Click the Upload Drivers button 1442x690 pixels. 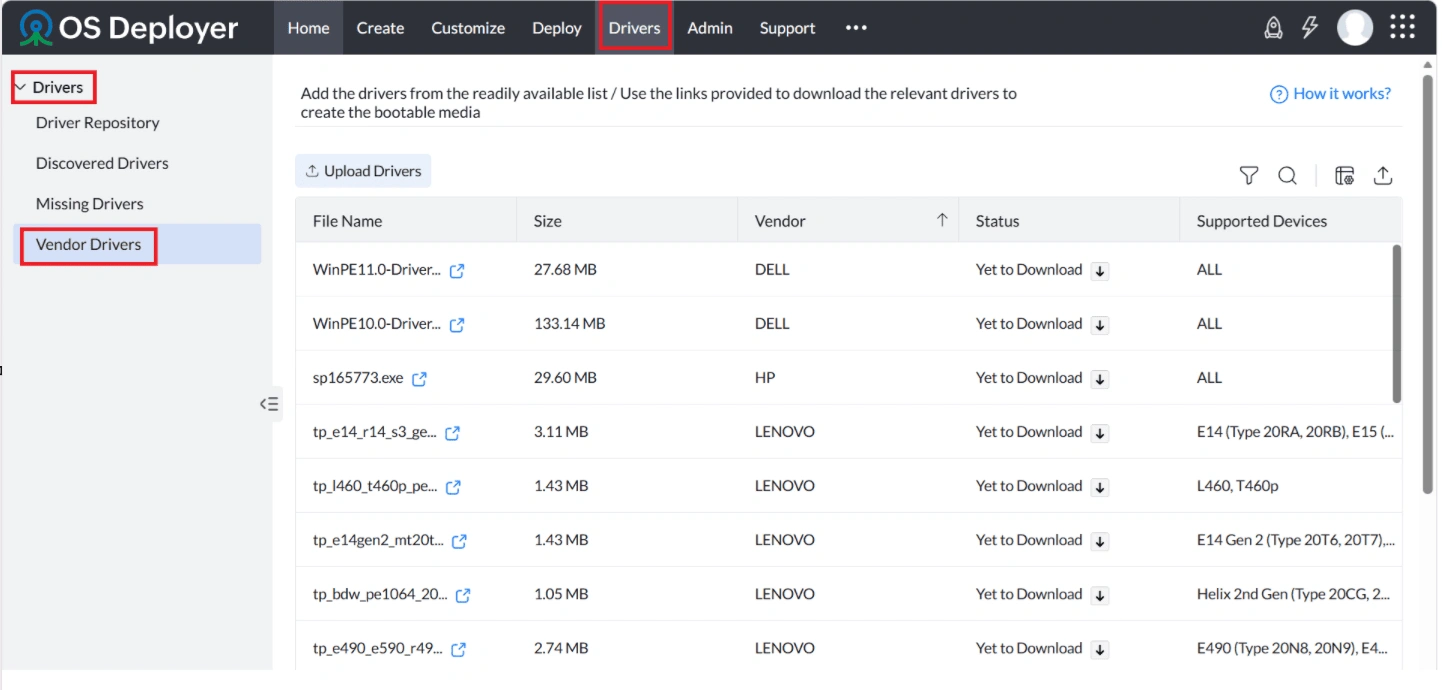363,171
